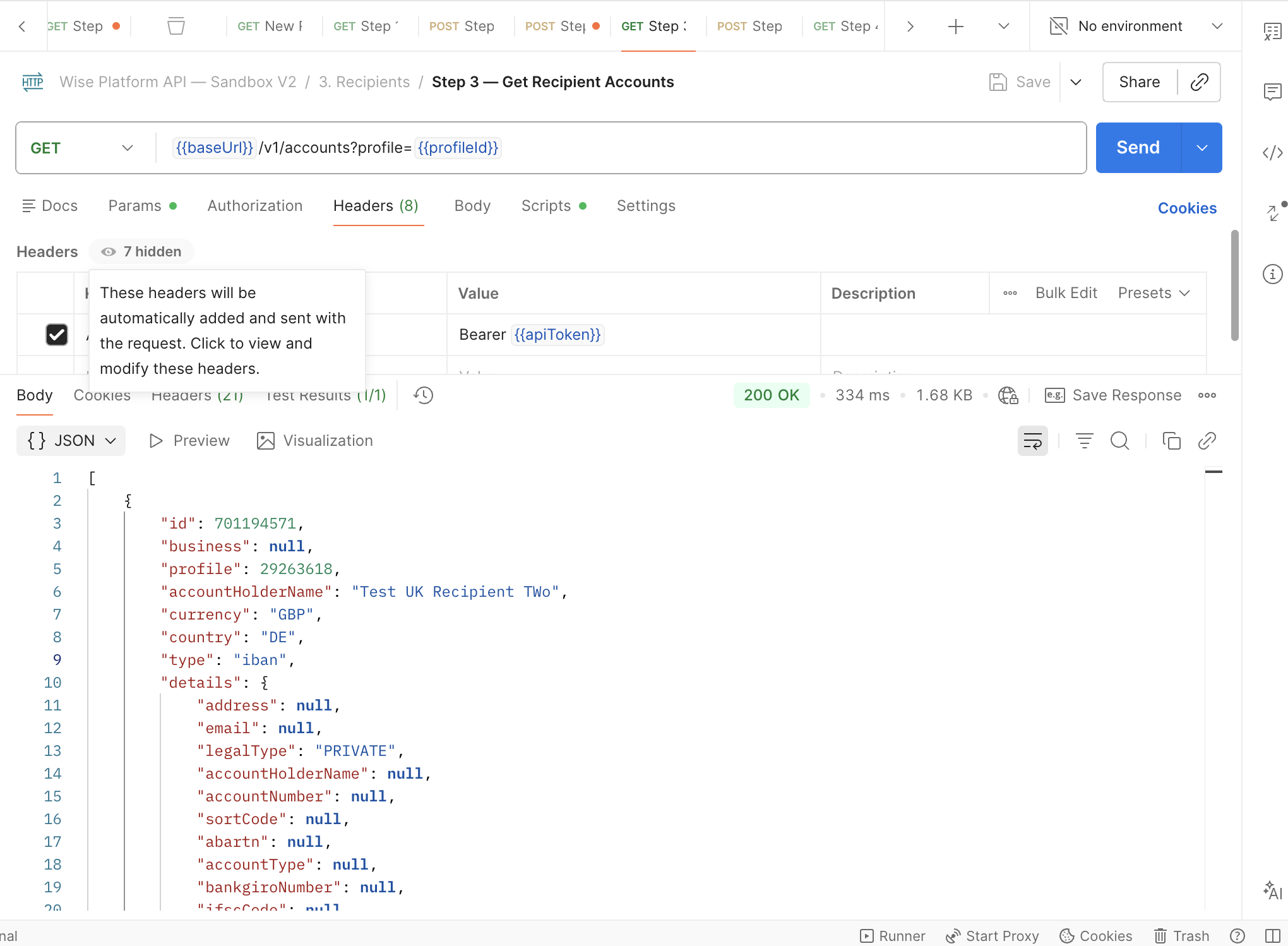
Task: Click into the request URL field
Action: coord(621,148)
